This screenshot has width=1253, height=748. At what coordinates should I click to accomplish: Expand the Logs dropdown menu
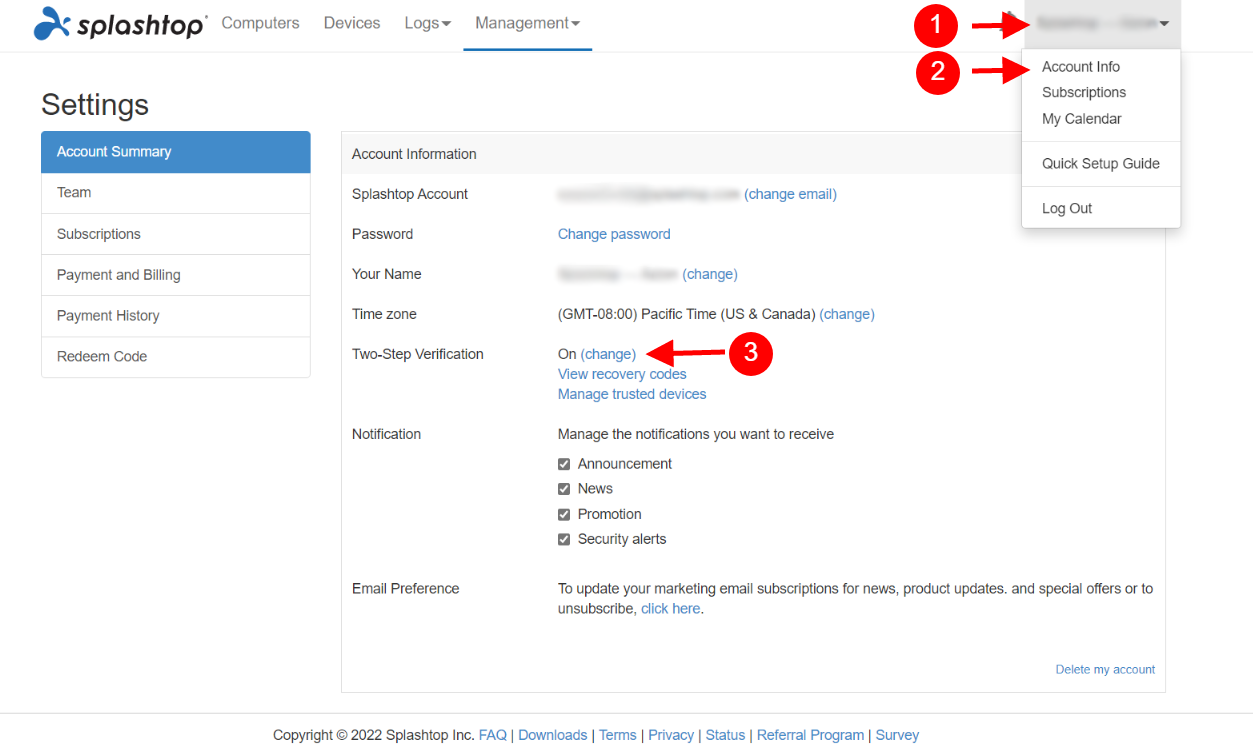tap(428, 23)
